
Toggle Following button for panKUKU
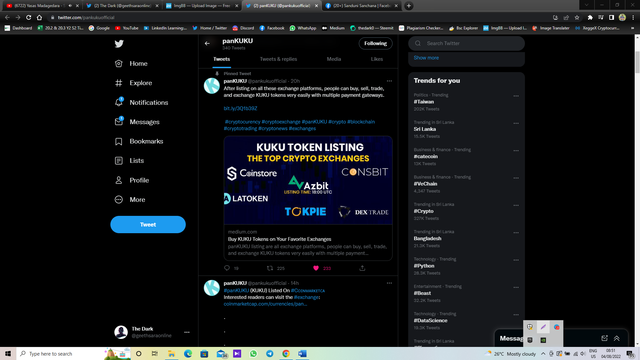point(376,43)
